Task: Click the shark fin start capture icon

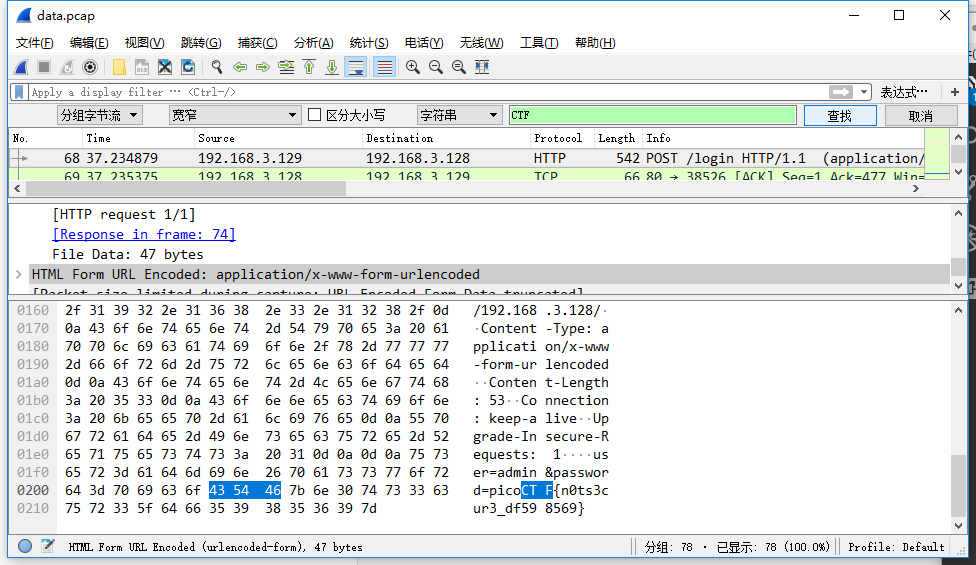Action: click(x=21, y=67)
